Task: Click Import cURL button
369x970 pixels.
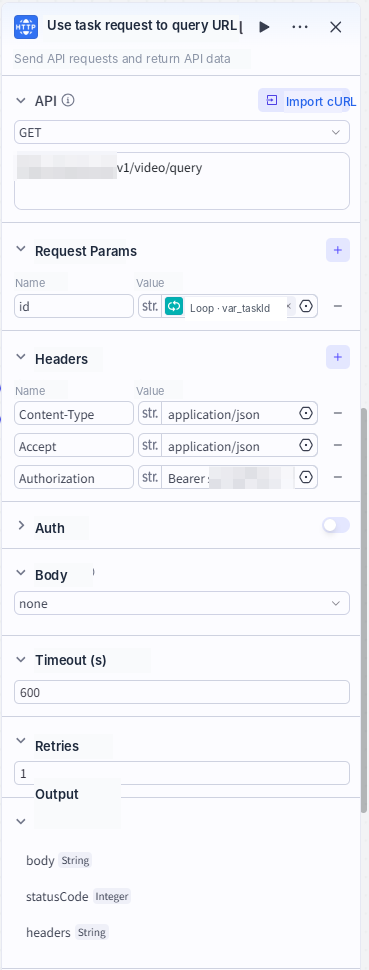Action: coord(307,101)
